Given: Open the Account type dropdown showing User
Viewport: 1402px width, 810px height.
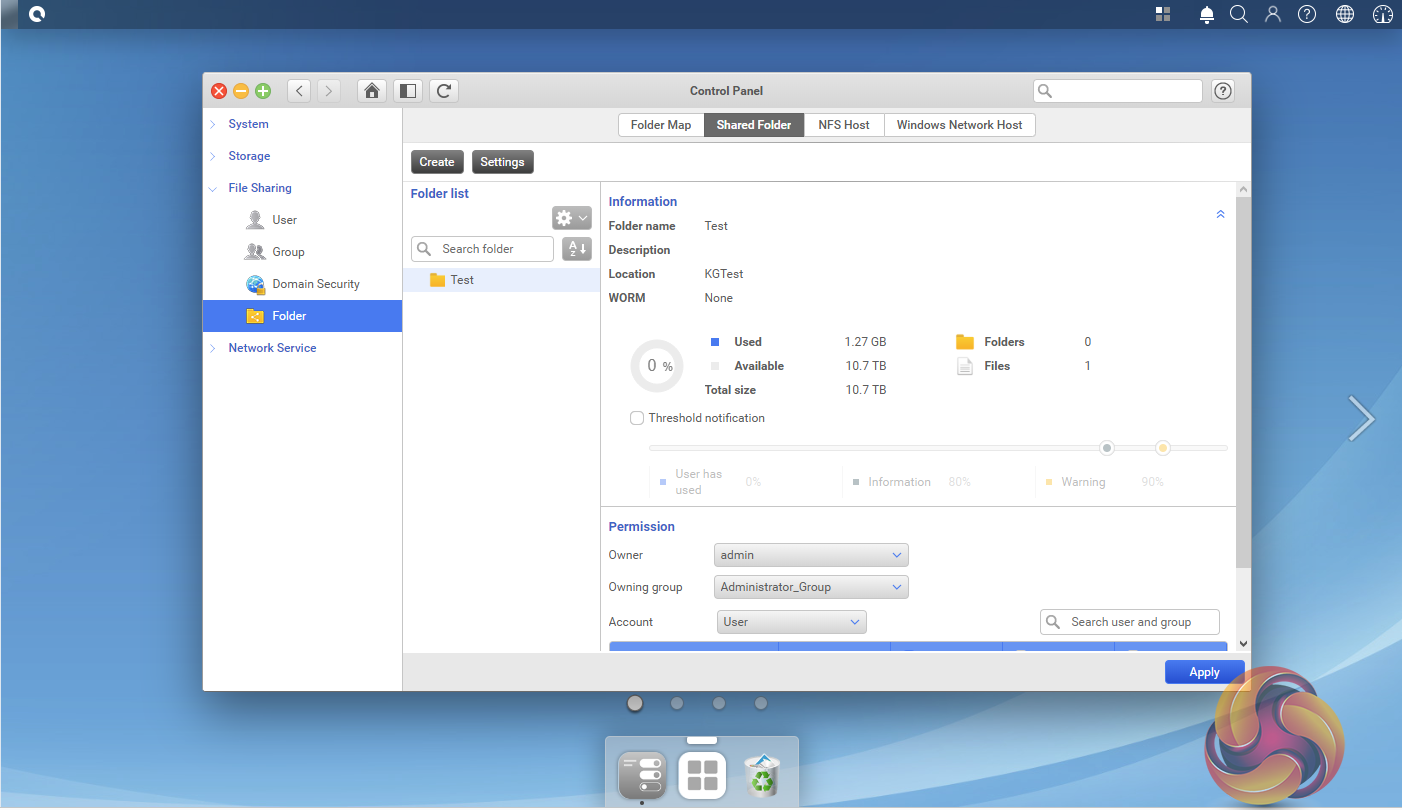Looking at the screenshot, I should [791, 622].
